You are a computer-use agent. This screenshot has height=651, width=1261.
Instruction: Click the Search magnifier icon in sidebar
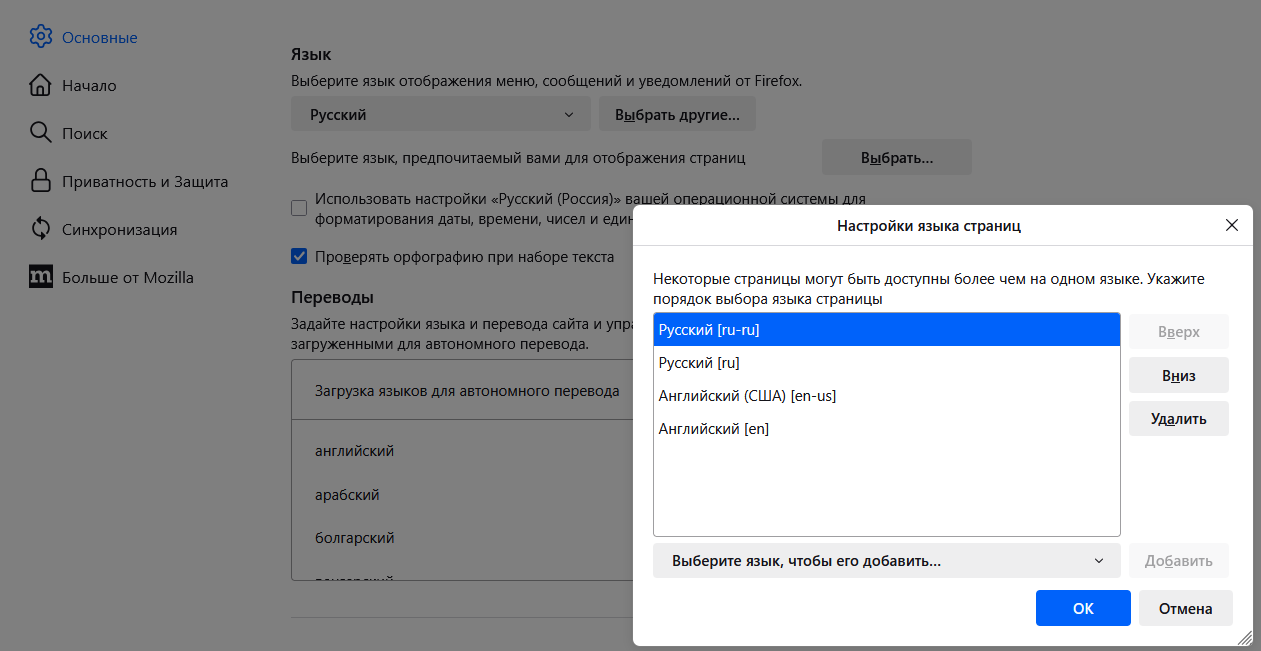coord(40,133)
